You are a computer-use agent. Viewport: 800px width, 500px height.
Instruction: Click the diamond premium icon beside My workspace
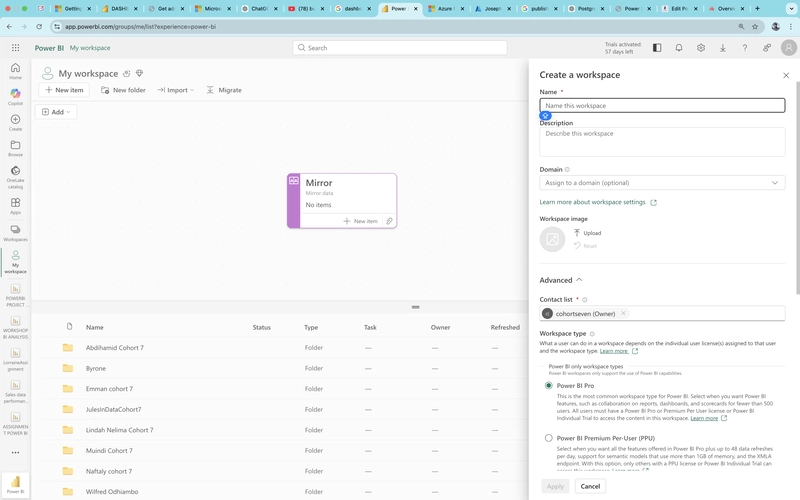139,73
